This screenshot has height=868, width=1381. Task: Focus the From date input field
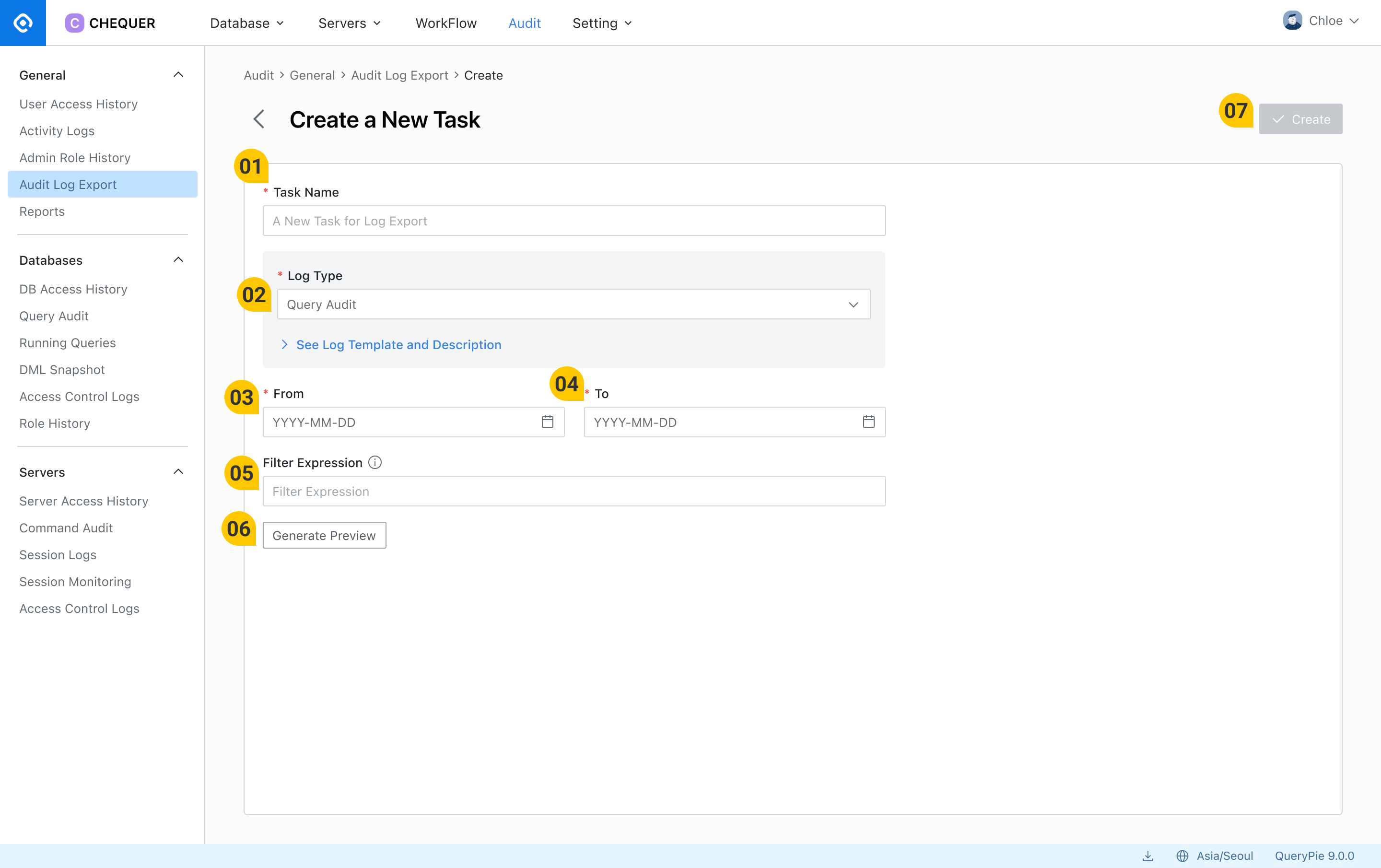coord(413,422)
